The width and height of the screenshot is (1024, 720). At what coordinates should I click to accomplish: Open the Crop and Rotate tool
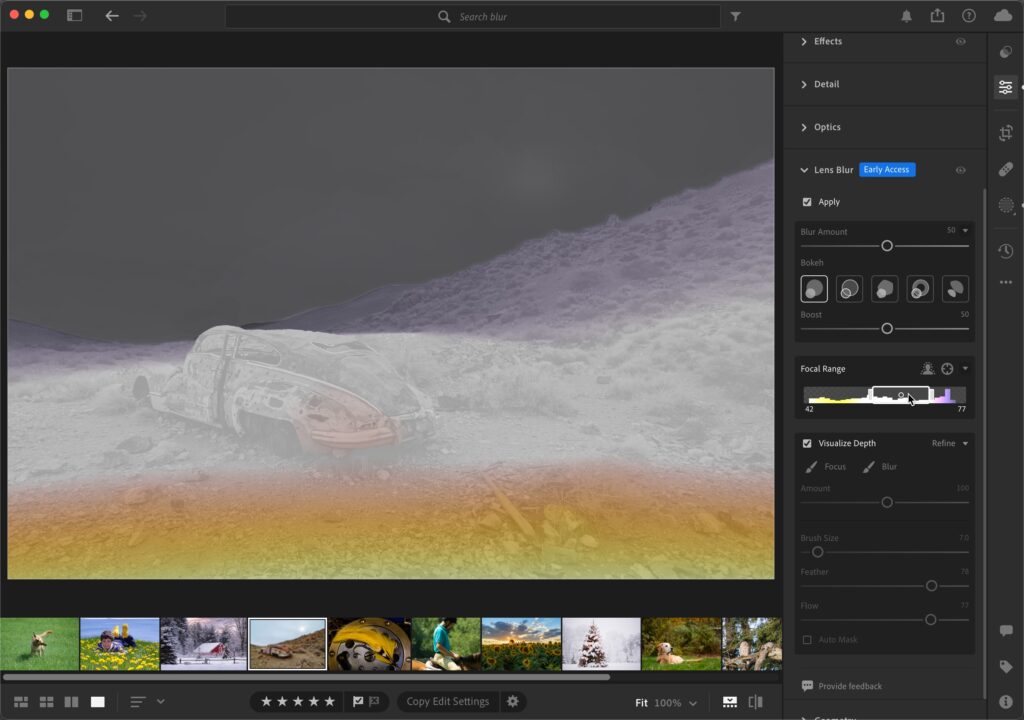tap(1006, 133)
